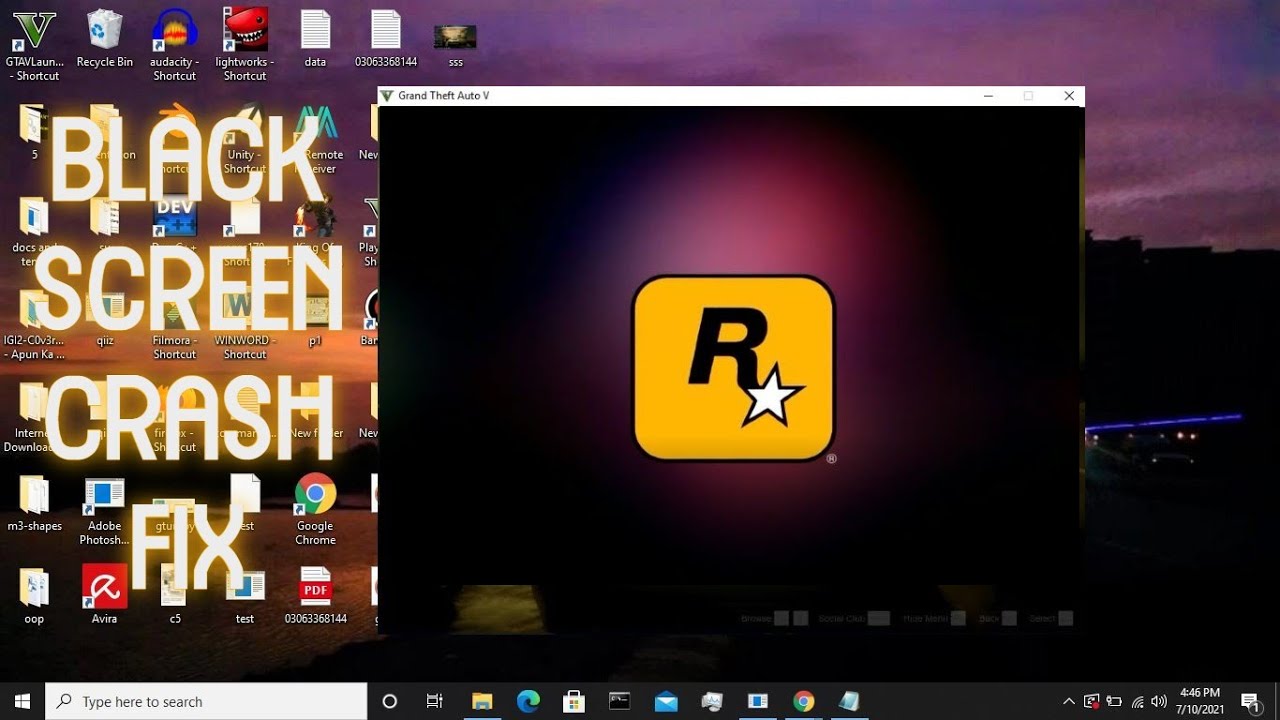This screenshot has width=1280, height=720.
Task: Launch the Filmora shortcut
Action: coord(174,325)
